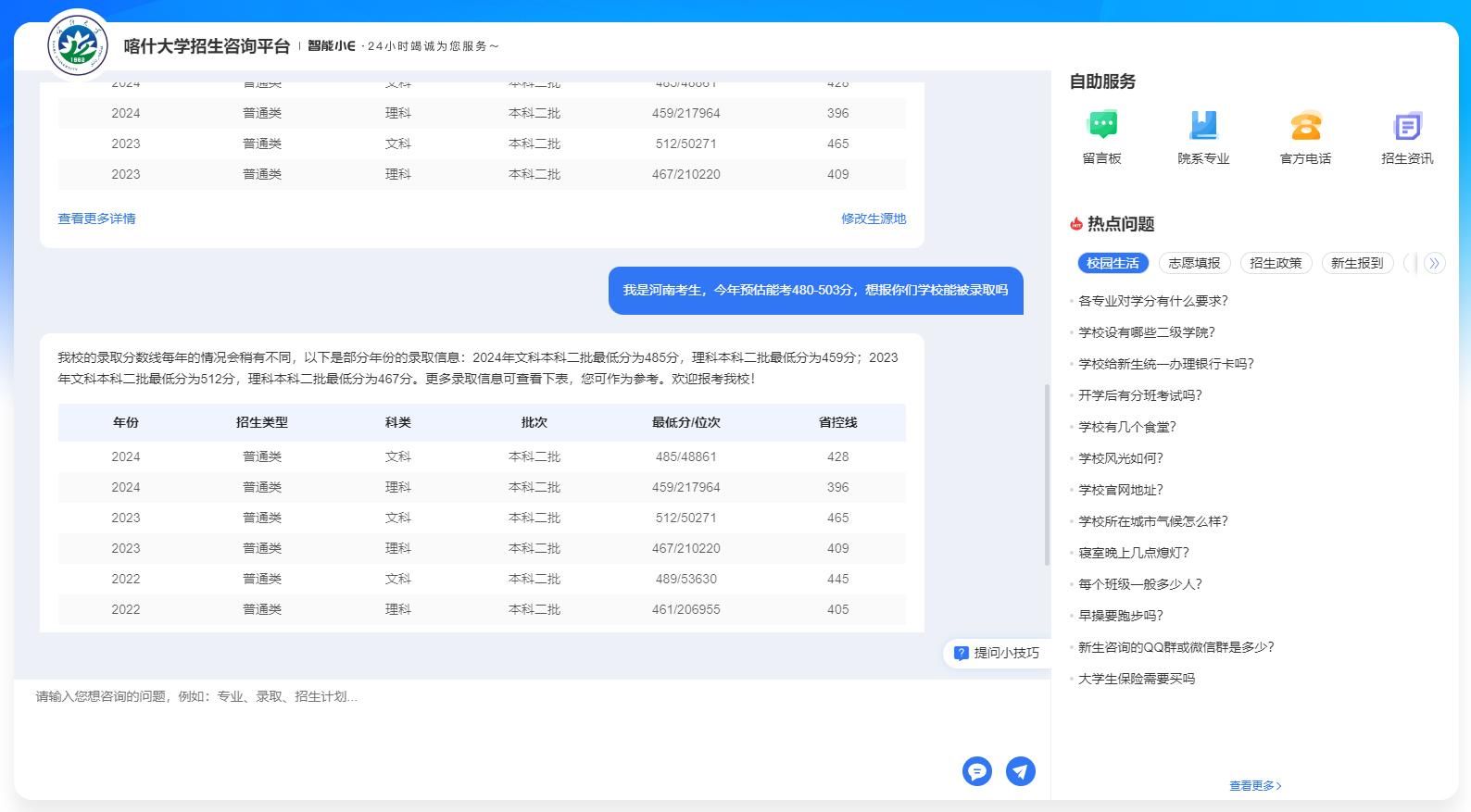
Task: Focus the question input text field
Action: click(x=482, y=722)
